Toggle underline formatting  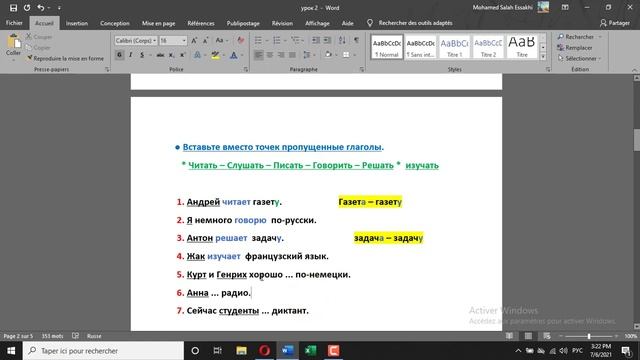[x=142, y=55]
